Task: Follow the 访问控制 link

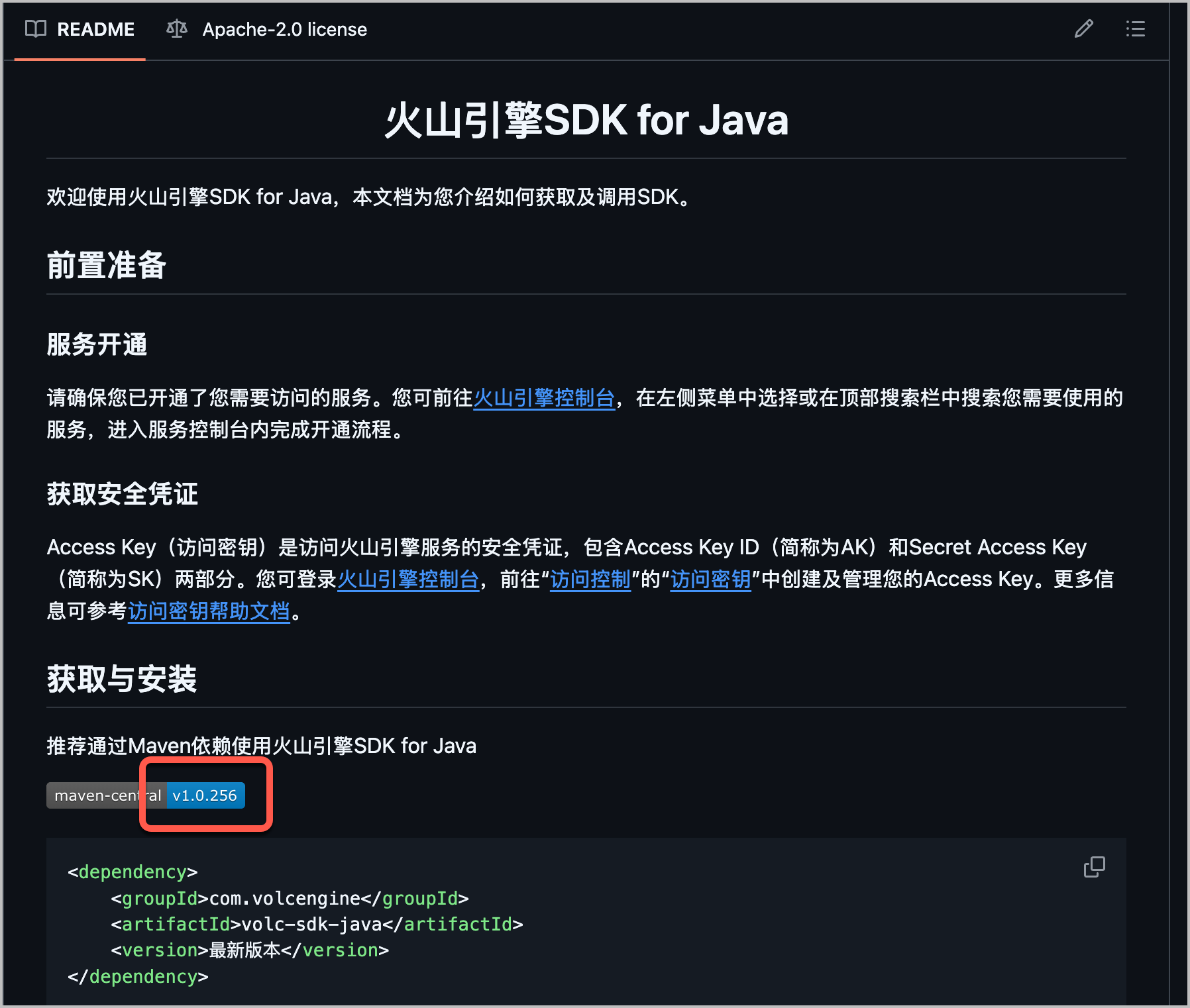Action: point(590,580)
